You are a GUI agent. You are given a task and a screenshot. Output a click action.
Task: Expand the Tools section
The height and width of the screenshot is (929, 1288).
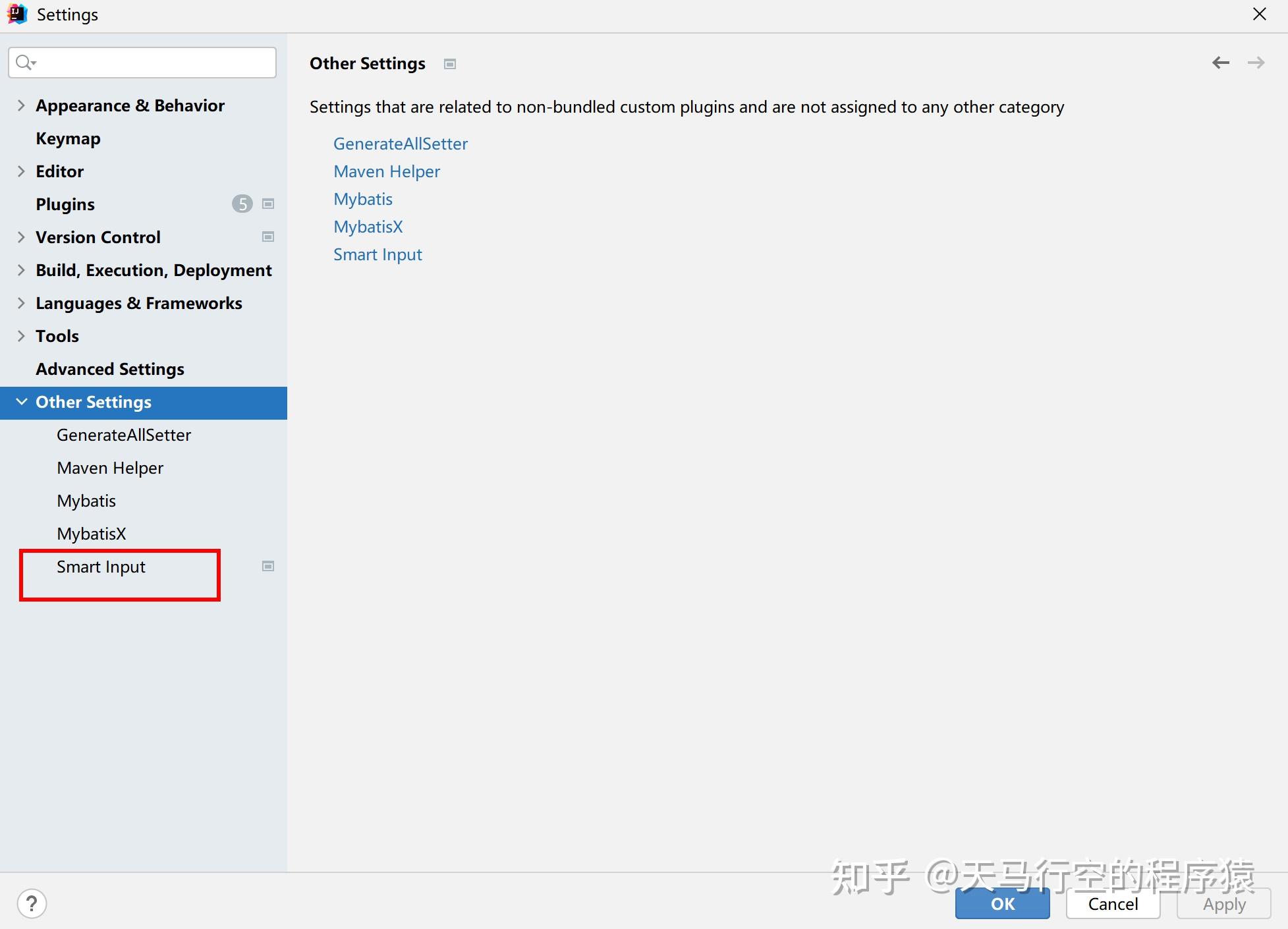21,336
